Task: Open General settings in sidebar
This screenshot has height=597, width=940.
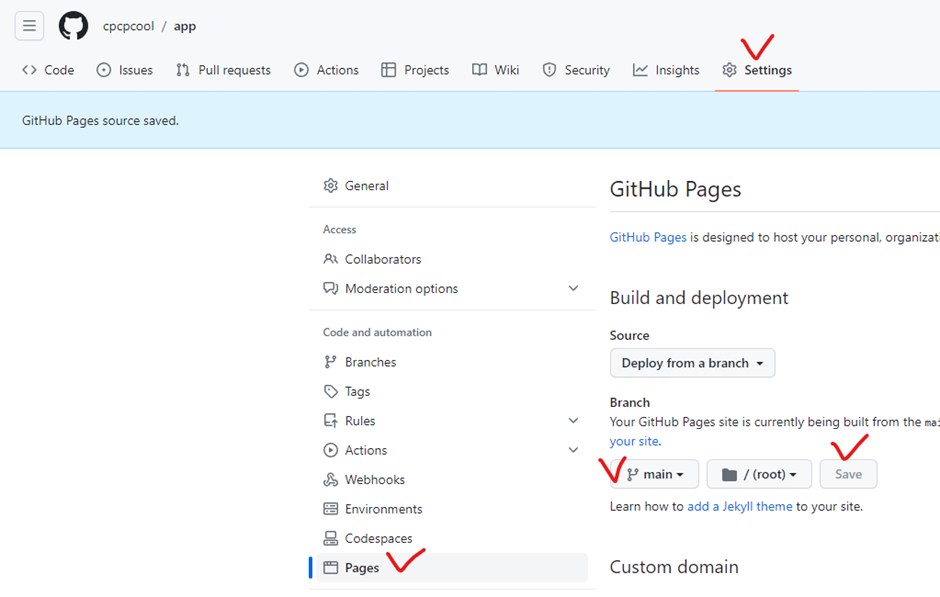Action: 452,186
